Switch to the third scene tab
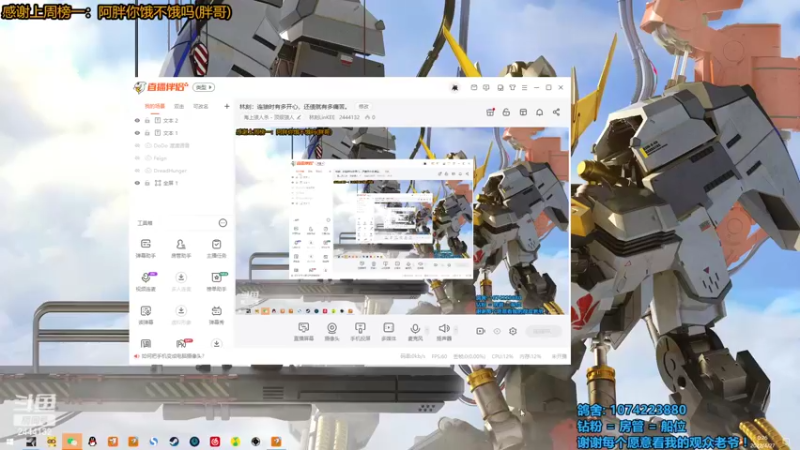The width and height of the screenshot is (800, 450). (x=201, y=106)
